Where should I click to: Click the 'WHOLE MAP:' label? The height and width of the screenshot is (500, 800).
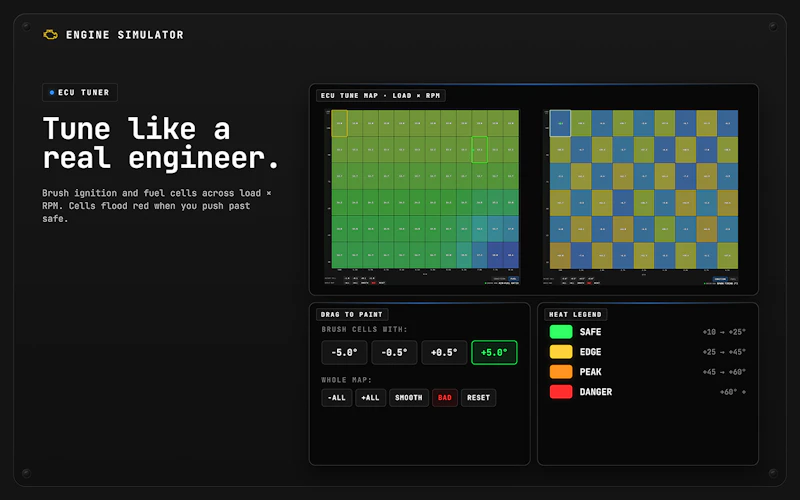tap(346, 380)
